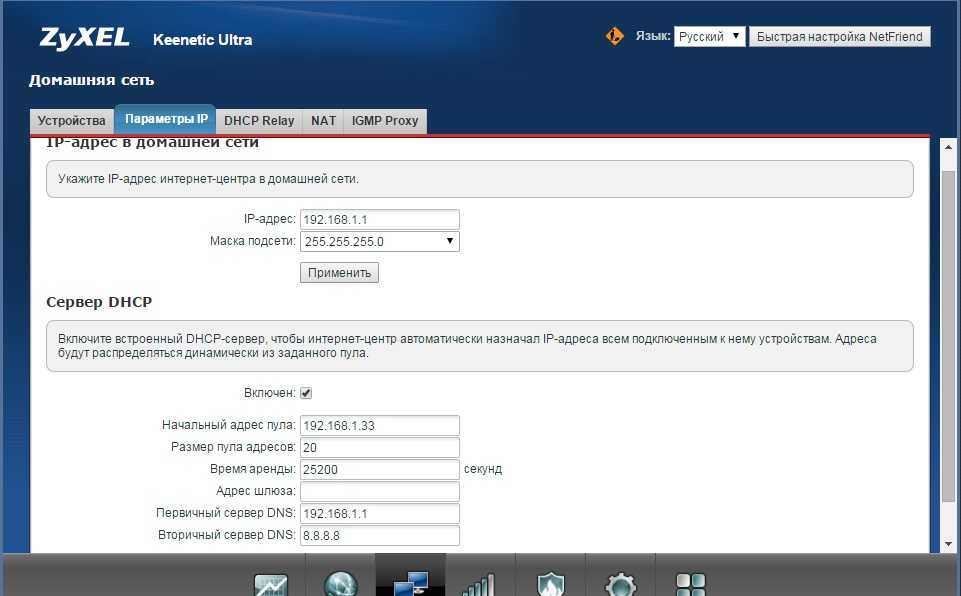961x596 pixels.
Task: Open the NAT tab
Action: (323, 121)
